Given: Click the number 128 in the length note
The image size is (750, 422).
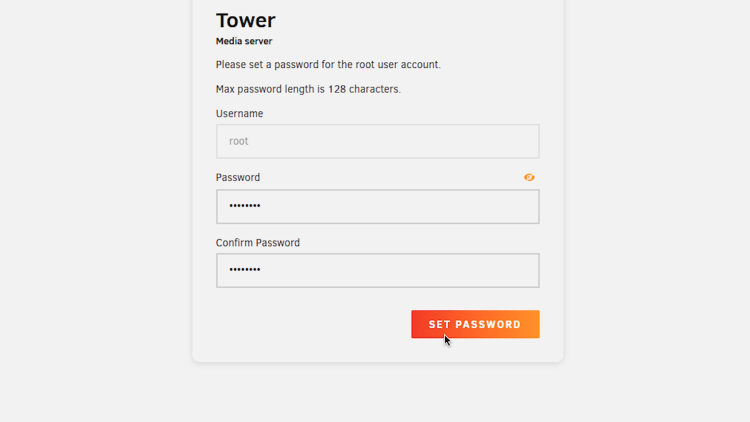Looking at the screenshot, I should point(337,89).
